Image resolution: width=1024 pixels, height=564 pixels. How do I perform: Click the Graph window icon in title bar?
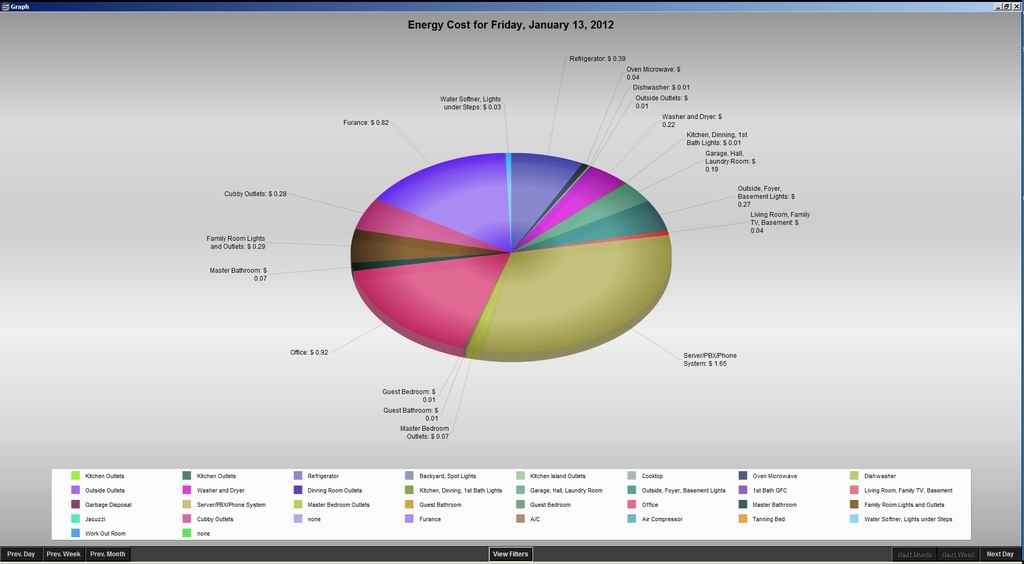pyautogui.click(x=5, y=5)
